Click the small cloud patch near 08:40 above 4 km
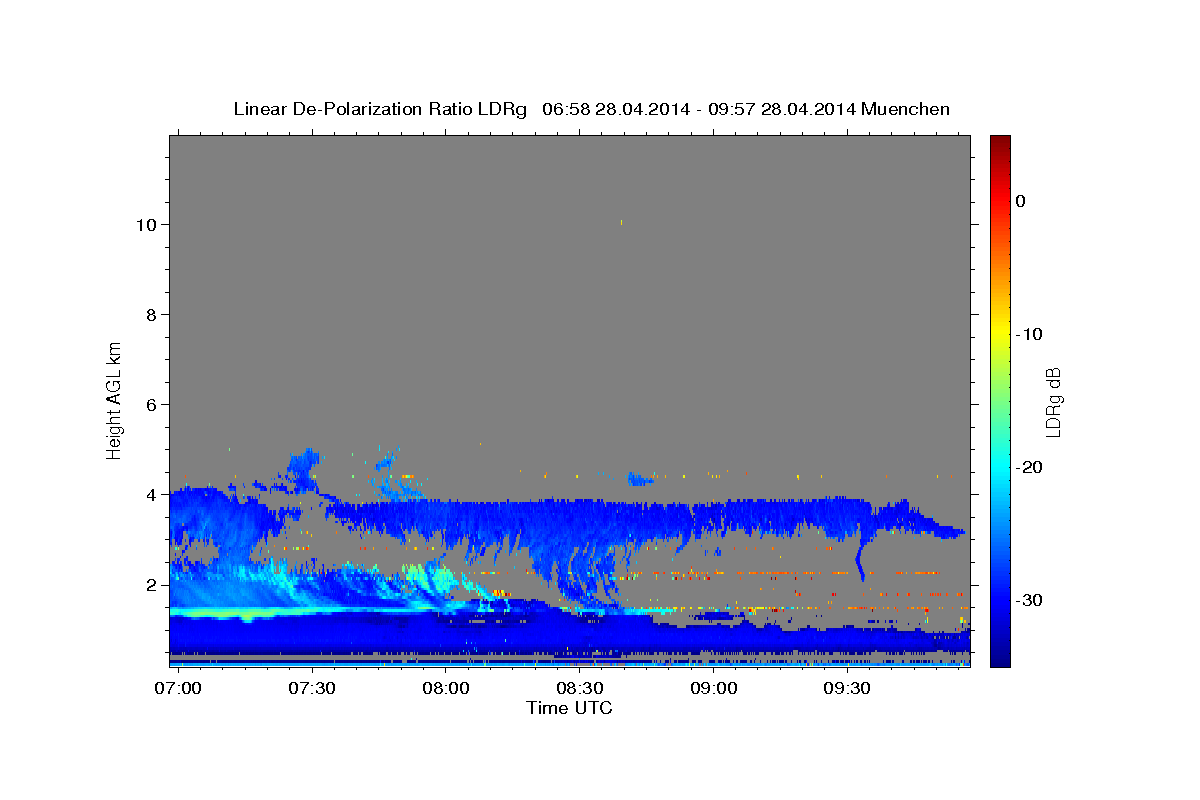 coord(640,479)
